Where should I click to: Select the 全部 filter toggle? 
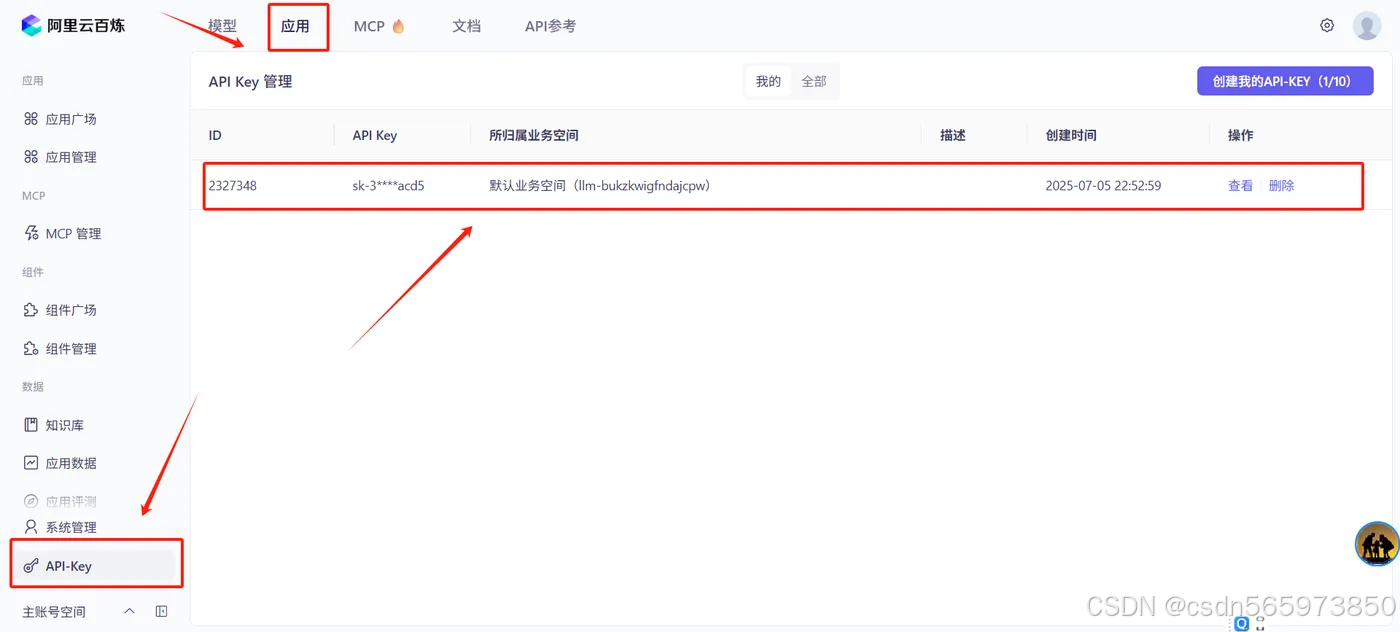(814, 82)
